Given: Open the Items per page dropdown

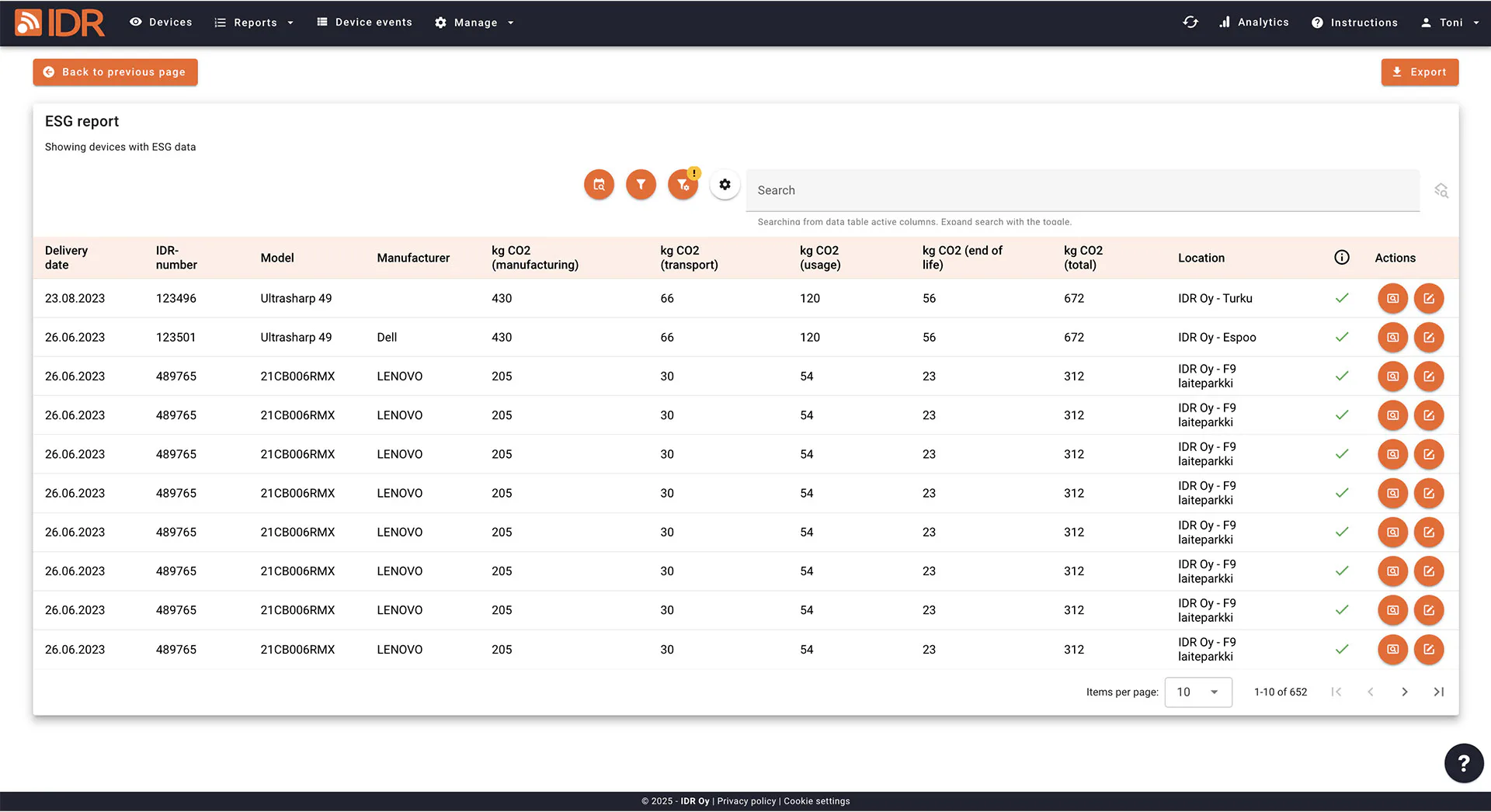Looking at the screenshot, I should tap(1198, 692).
